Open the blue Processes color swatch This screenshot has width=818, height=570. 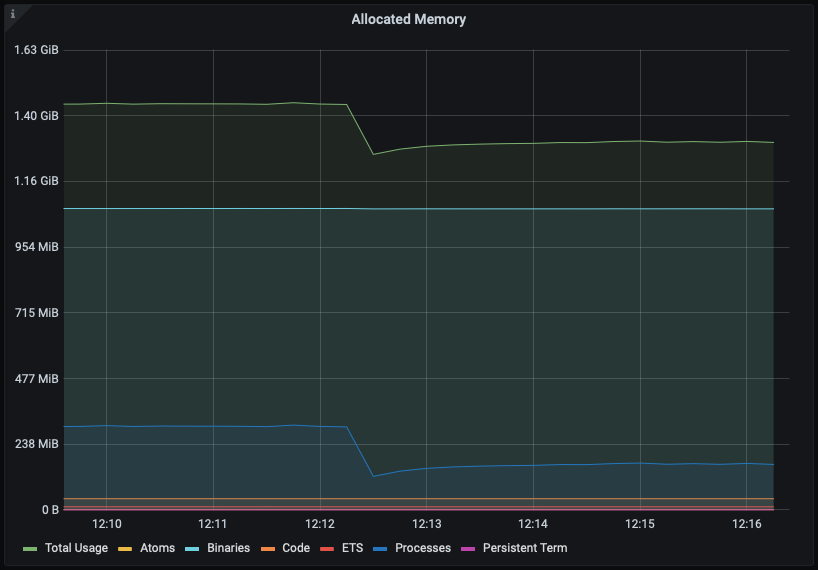[x=380, y=549]
